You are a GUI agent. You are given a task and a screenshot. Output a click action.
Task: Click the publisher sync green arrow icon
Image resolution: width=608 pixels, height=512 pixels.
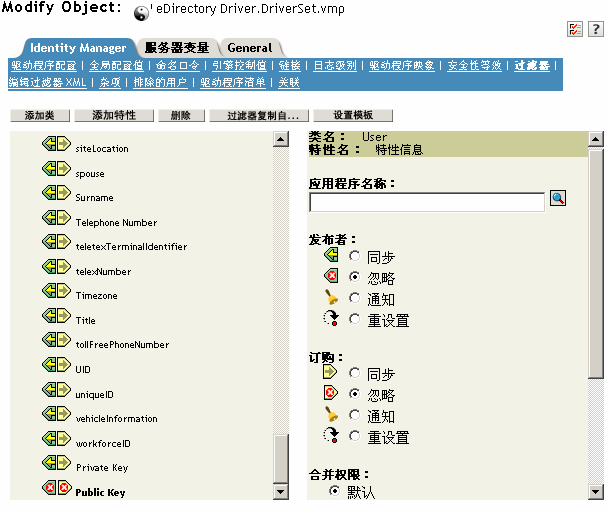point(331,255)
